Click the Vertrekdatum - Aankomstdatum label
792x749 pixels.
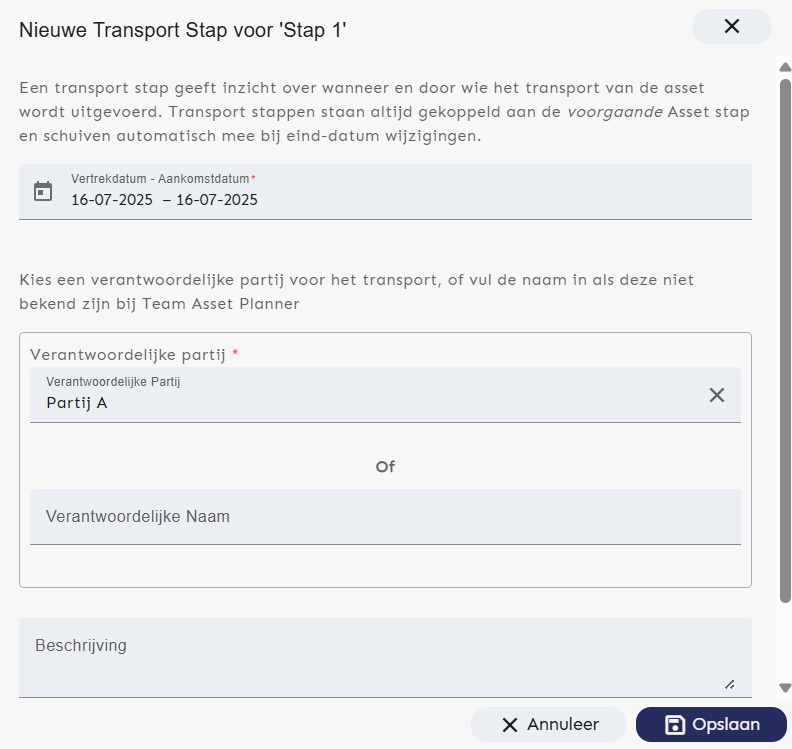point(160,179)
